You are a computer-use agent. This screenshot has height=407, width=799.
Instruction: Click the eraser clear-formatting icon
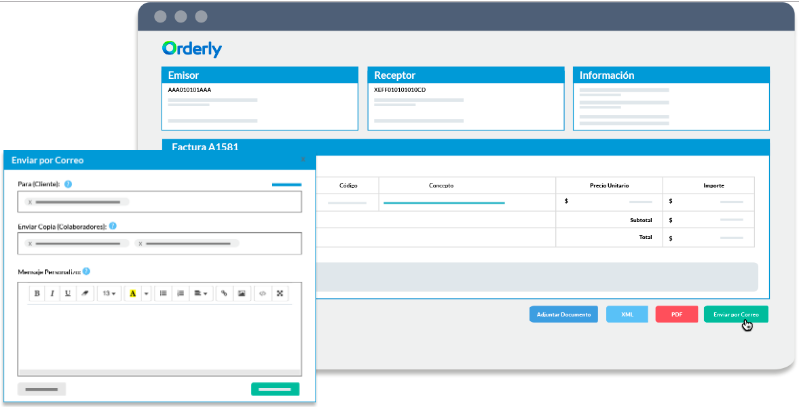(x=85, y=293)
